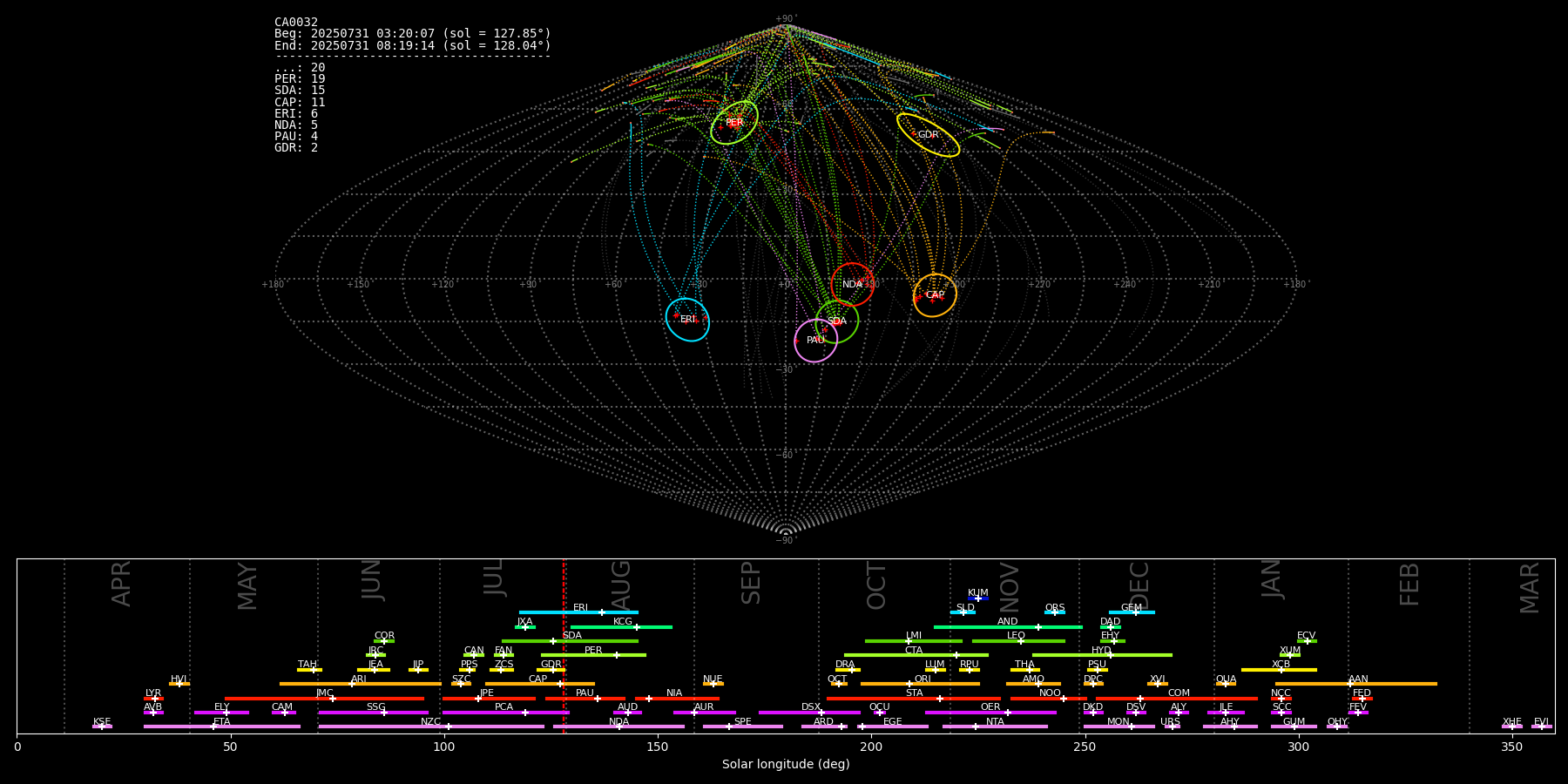Select the NTA bar in timeline

[995, 727]
